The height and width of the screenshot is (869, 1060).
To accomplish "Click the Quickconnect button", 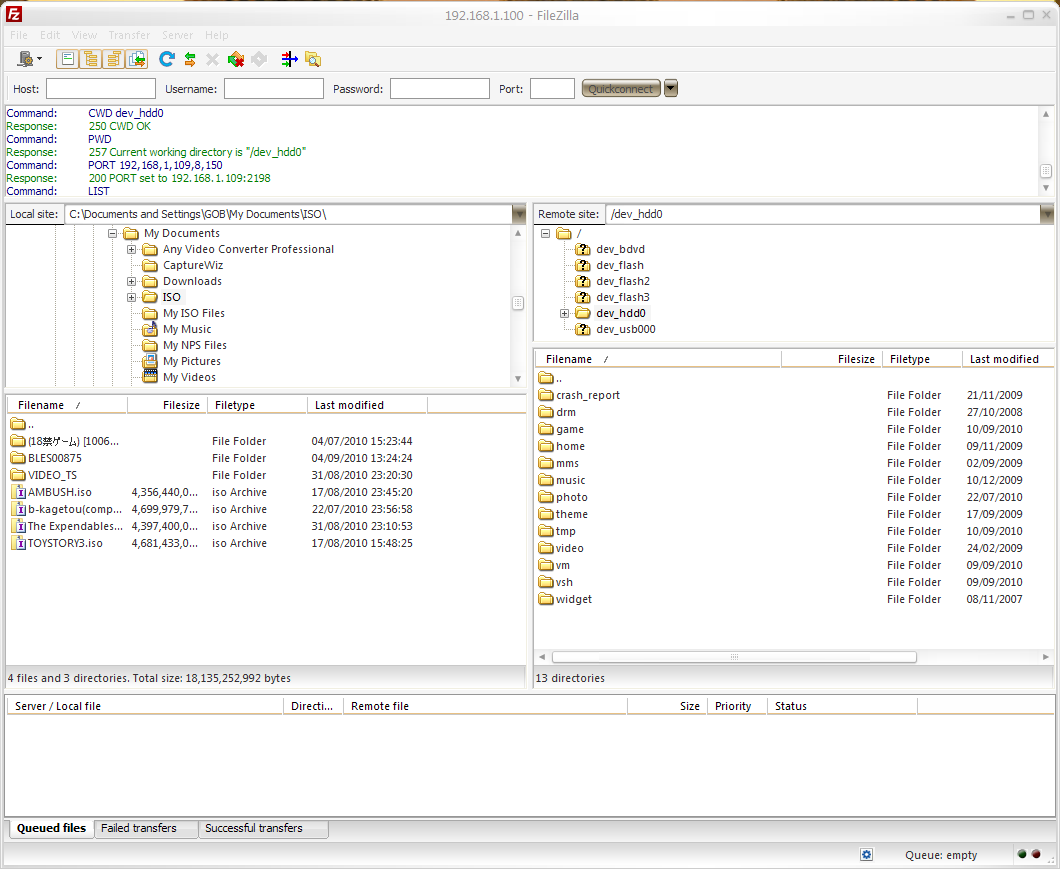I will pyautogui.click(x=620, y=89).
